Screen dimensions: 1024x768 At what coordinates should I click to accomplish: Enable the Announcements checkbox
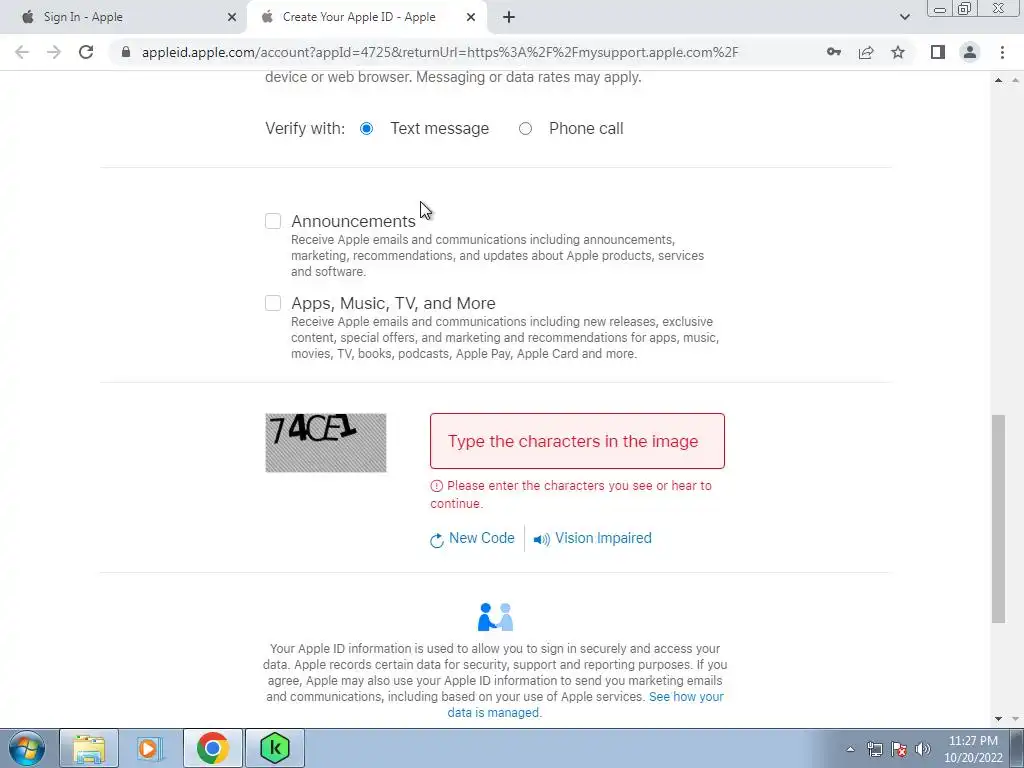click(x=273, y=221)
